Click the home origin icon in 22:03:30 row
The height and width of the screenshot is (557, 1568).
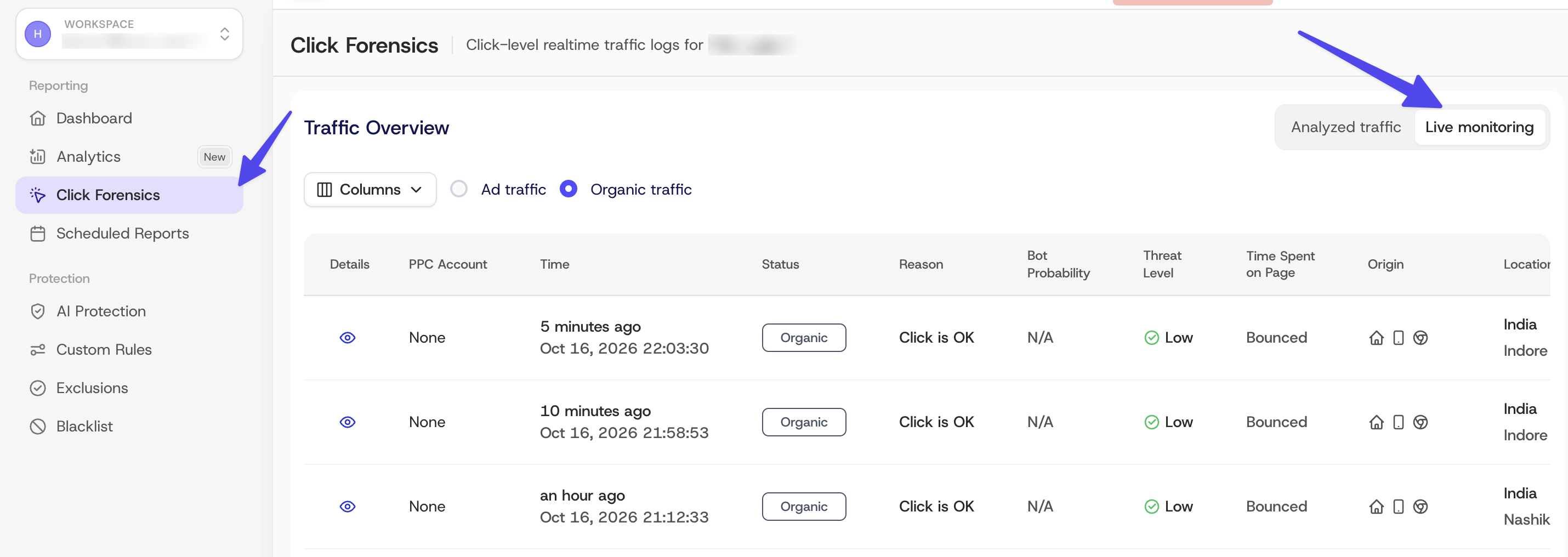1376,337
